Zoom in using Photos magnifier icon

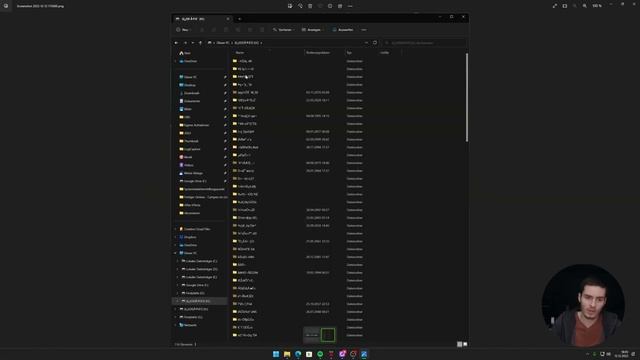(584, 6)
